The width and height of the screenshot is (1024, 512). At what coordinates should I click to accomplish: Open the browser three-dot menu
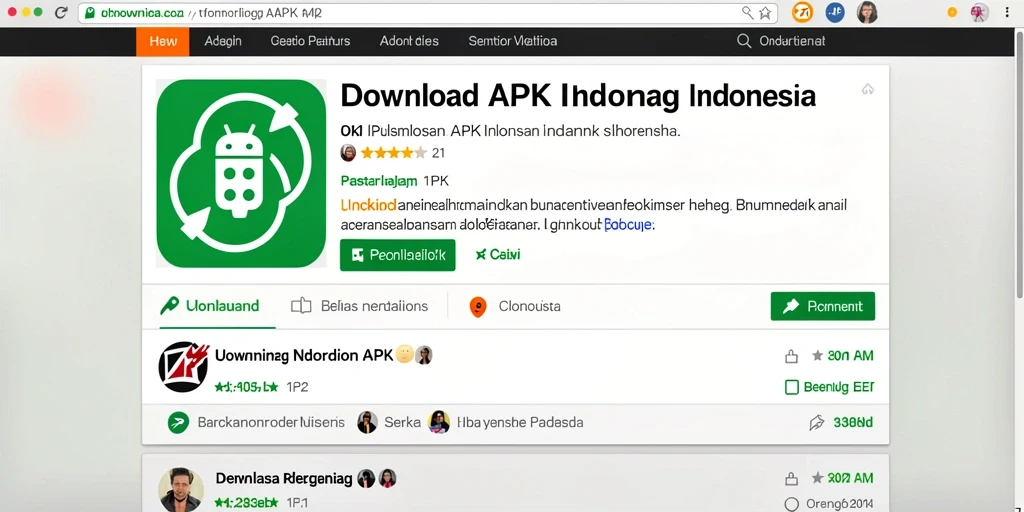[1008, 12]
